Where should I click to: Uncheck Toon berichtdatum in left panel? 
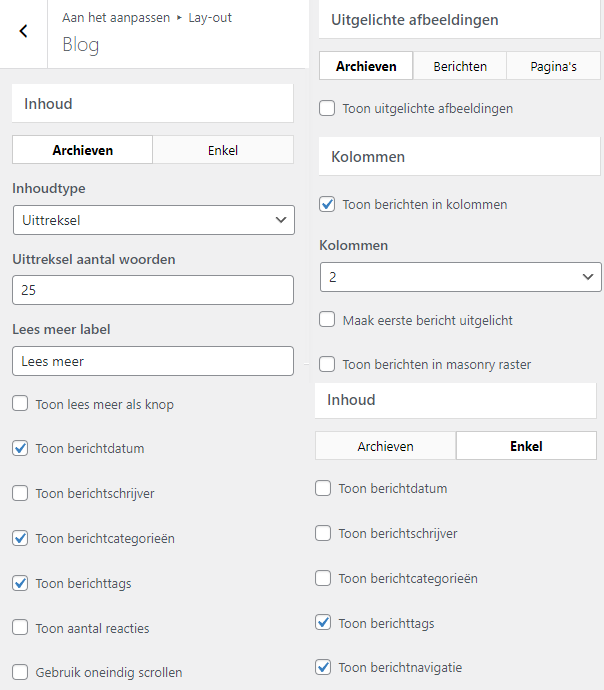coord(20,449)
